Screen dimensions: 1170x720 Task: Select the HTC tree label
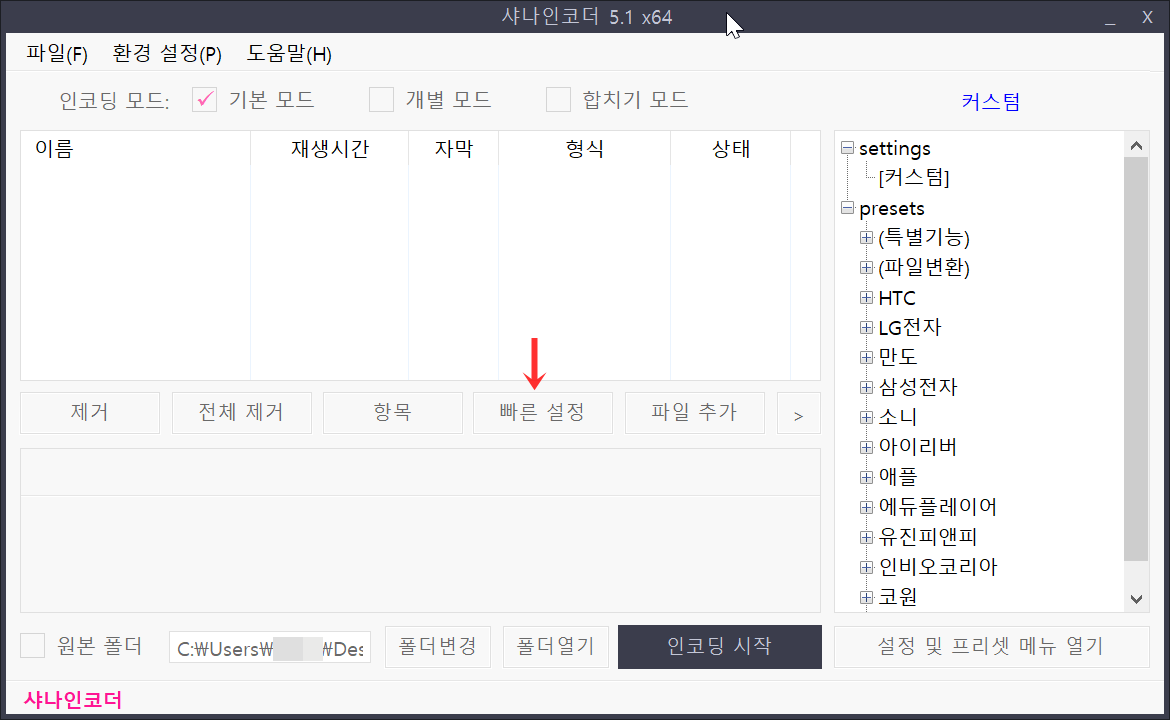coord(897,298)
